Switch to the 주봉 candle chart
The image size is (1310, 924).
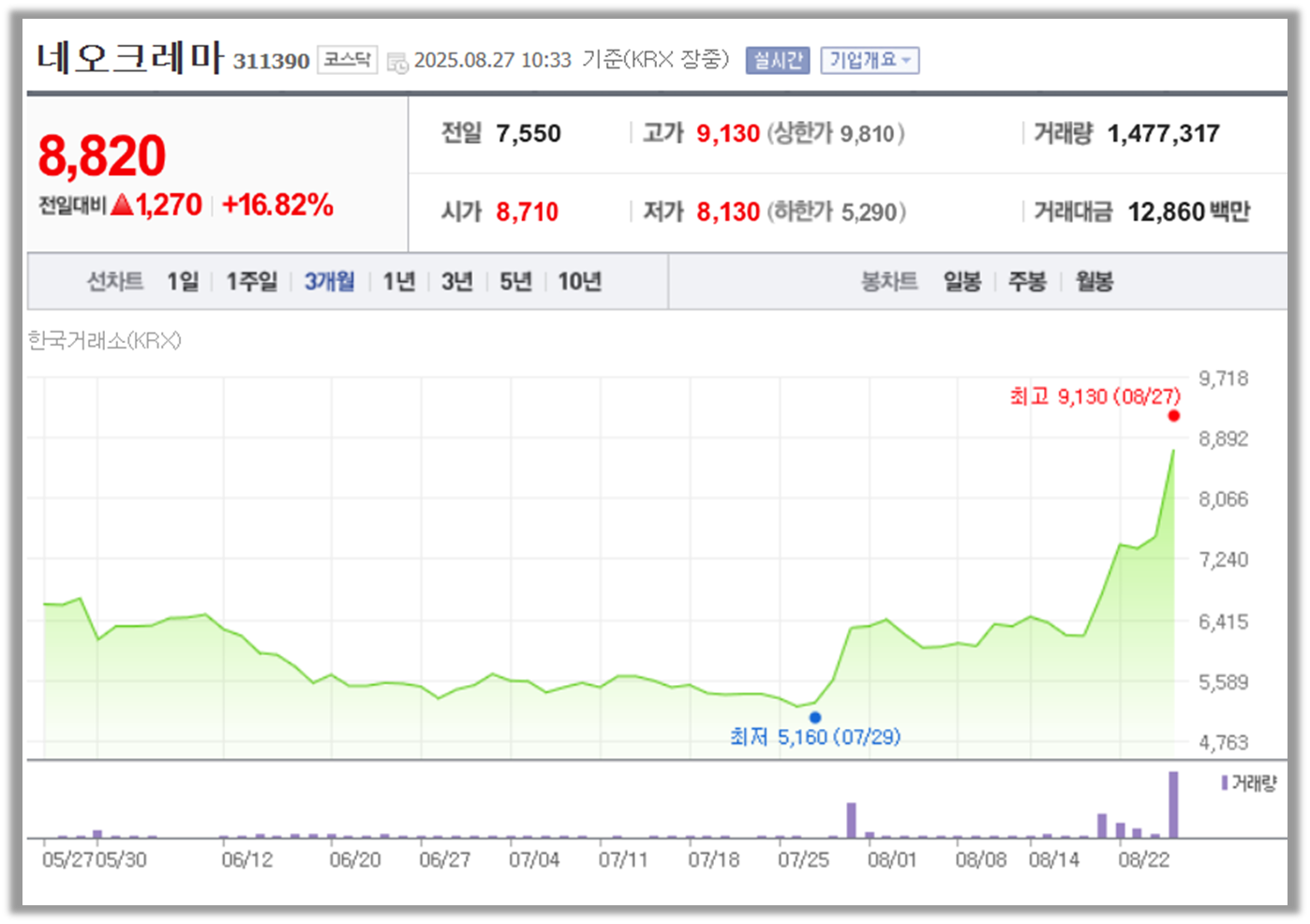(x=1027, y=281)
